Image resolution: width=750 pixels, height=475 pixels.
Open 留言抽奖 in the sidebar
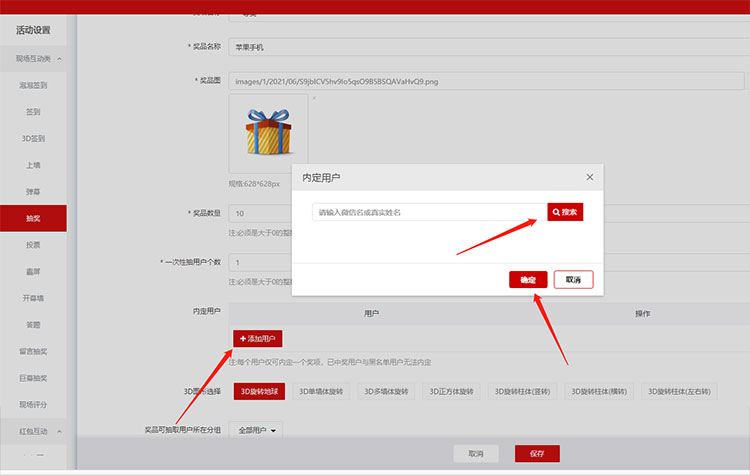click(x=33, y=351)
